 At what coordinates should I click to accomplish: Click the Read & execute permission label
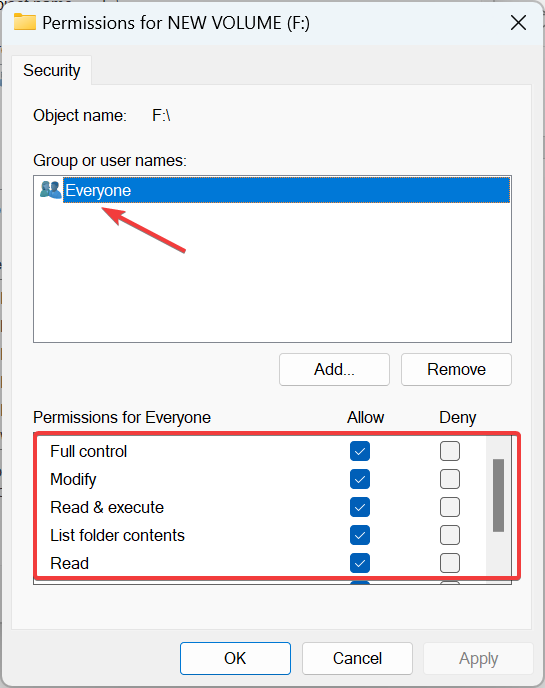coord(107,508)
